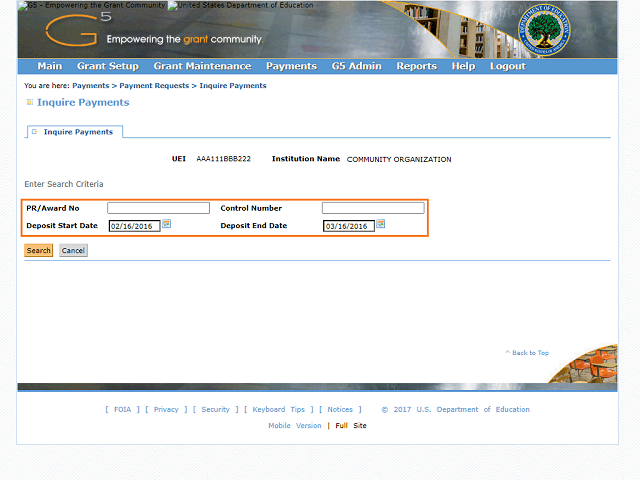Click Payment Requests breadcrumb link
640x480 pixels.
[154, 86]
